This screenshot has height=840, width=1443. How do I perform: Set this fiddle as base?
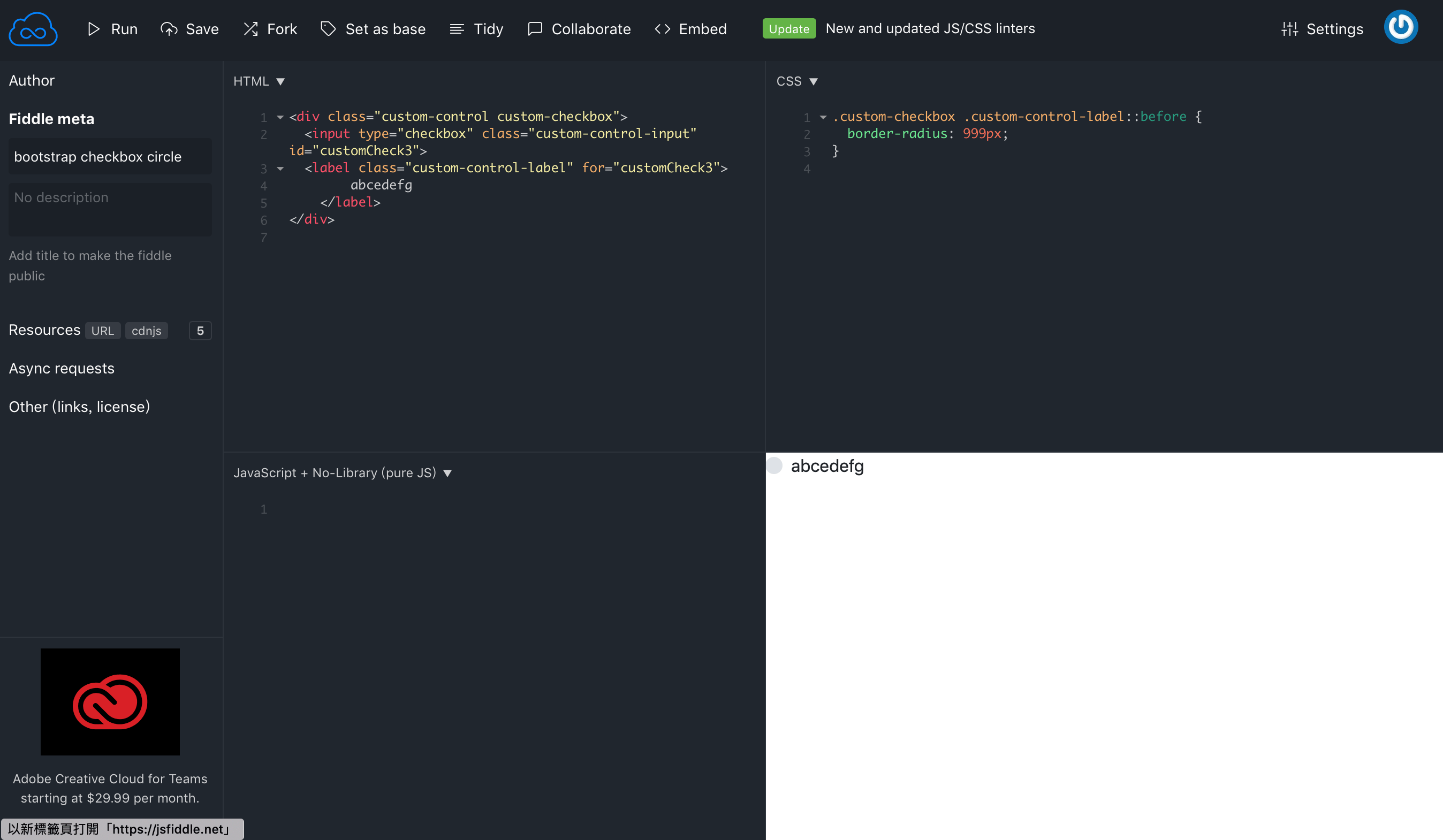click(x=373, y=28)
